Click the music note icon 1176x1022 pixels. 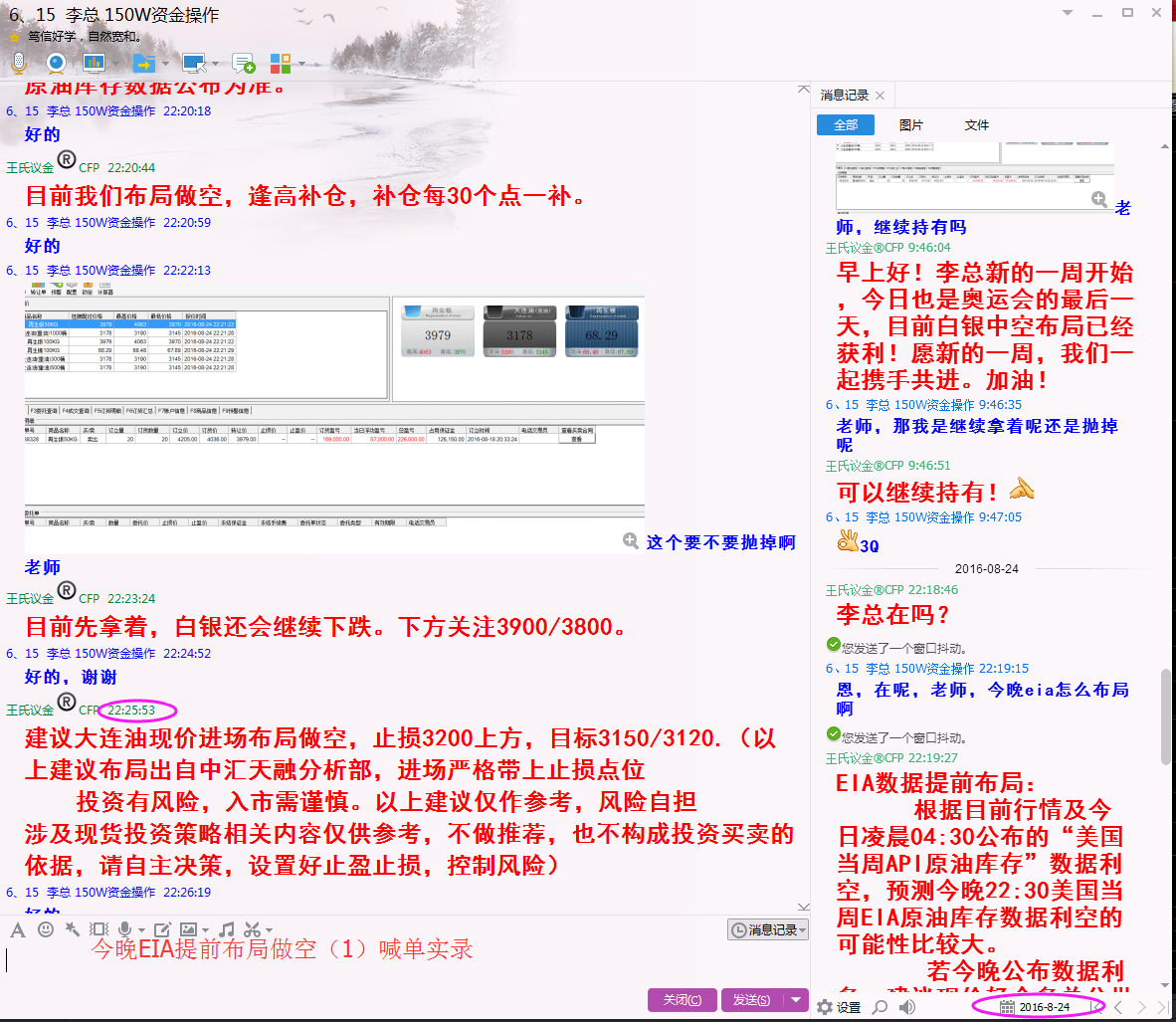pos(227,929)
